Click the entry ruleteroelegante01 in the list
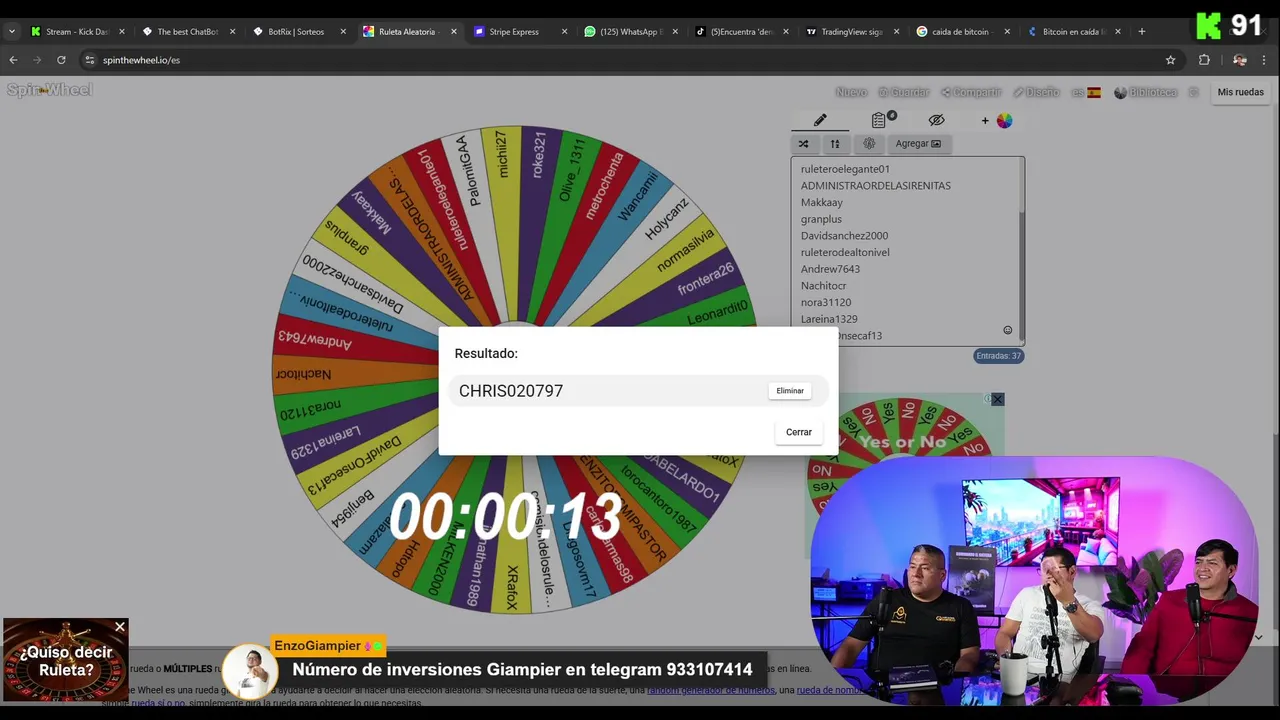 click(x=845, y=169)
